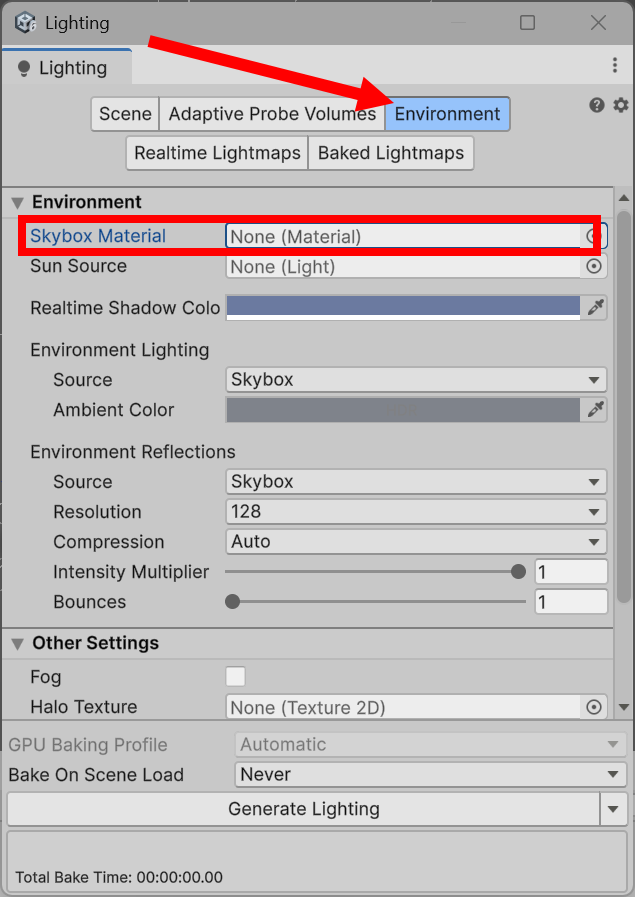This screenshot has height=897, width=635.
Task: Close the Lighting window
Action: click(x=598, y=22)
